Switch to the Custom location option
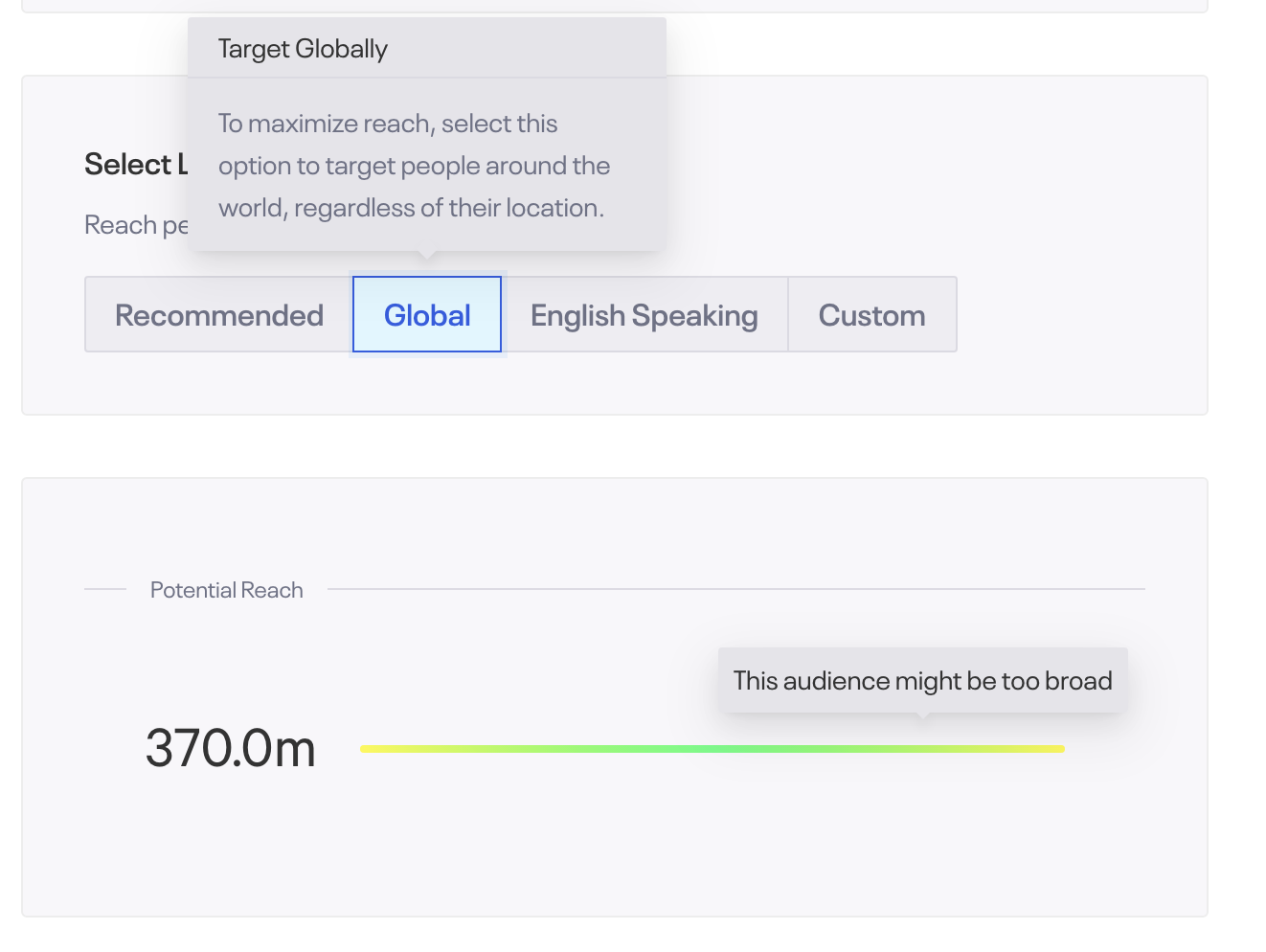 tap(871, 315)
